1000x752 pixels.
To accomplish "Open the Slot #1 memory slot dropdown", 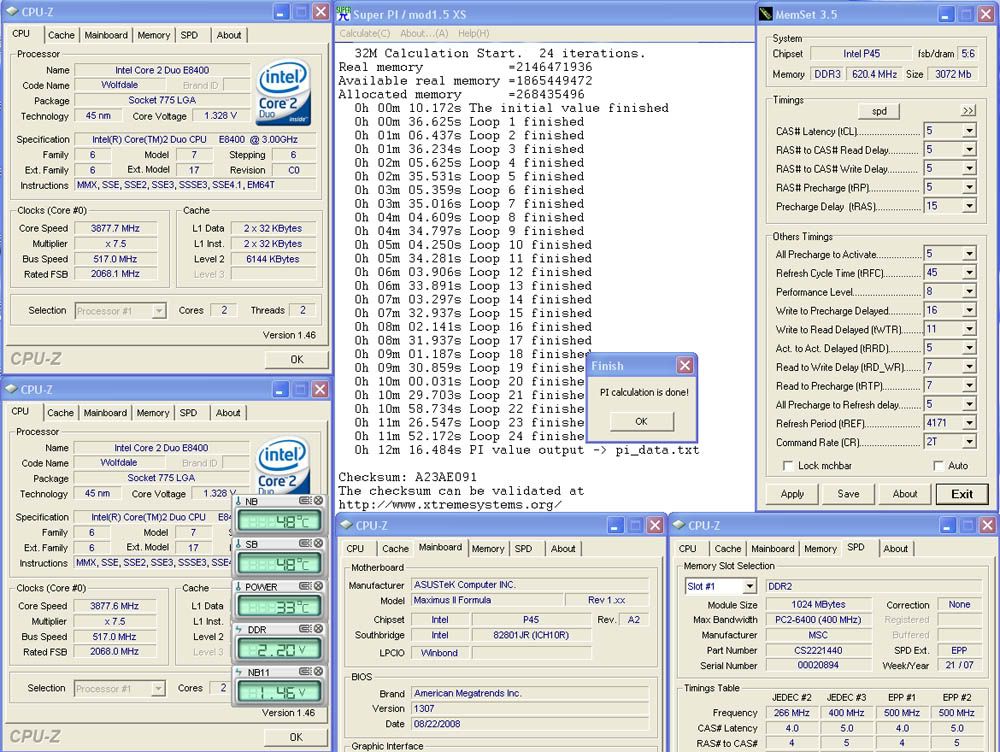I will coord(749,586).
